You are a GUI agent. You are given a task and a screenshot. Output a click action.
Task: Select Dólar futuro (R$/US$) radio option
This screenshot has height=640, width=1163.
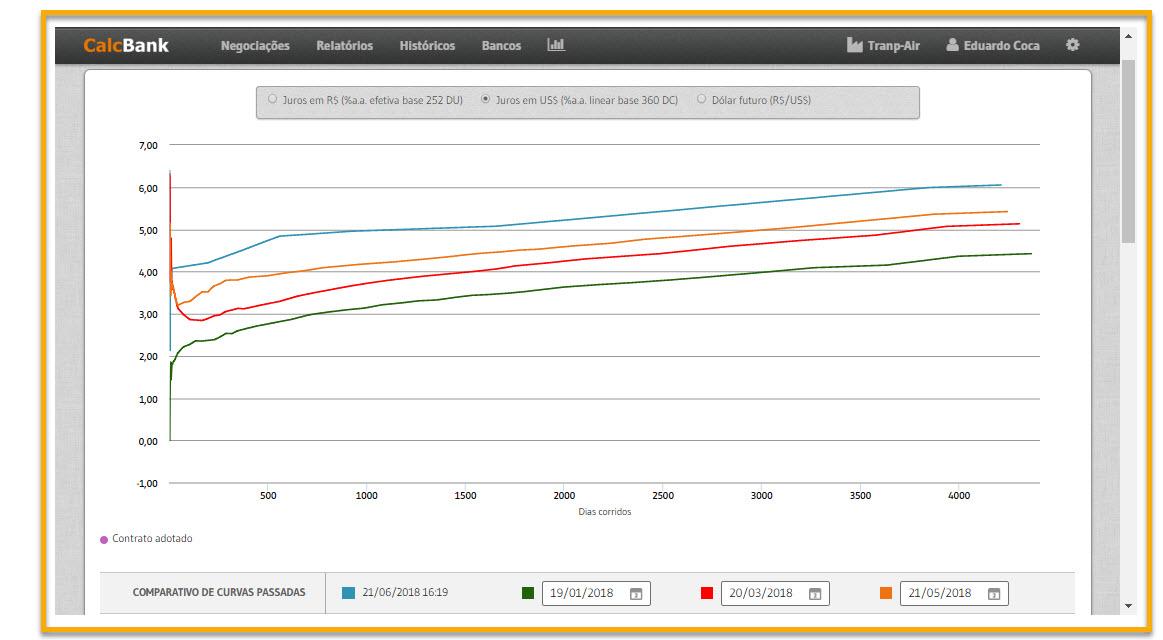(x=701, y=99)
